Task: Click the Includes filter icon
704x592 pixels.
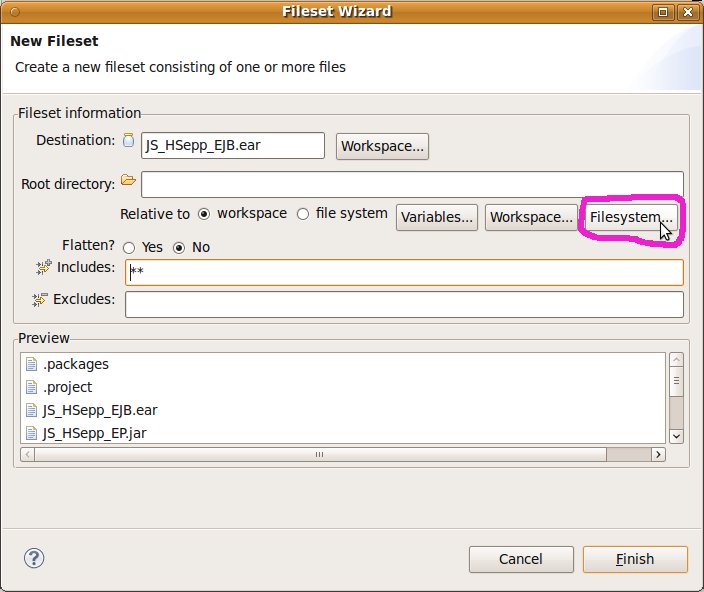Action: tap(43, 267)
